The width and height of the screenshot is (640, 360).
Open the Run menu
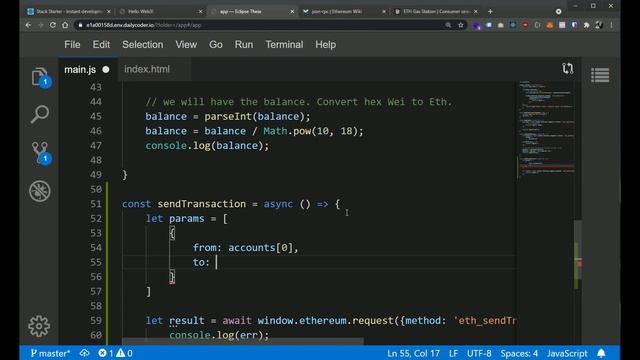tap(244, 44)
